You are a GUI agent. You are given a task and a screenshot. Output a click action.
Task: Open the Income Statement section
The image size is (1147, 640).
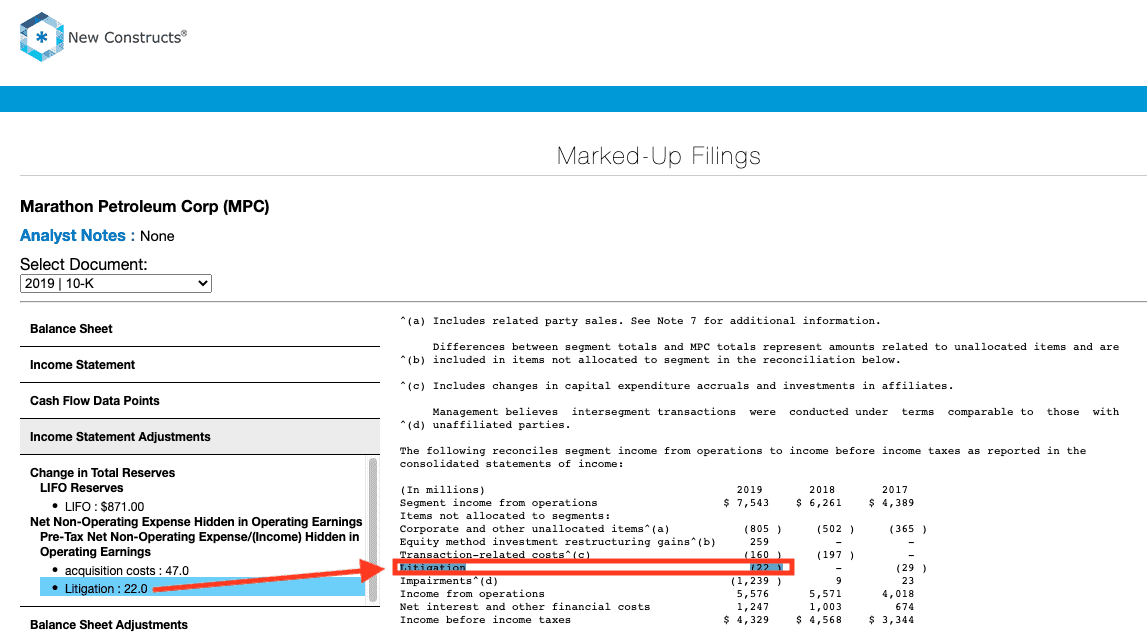point(200,365)
